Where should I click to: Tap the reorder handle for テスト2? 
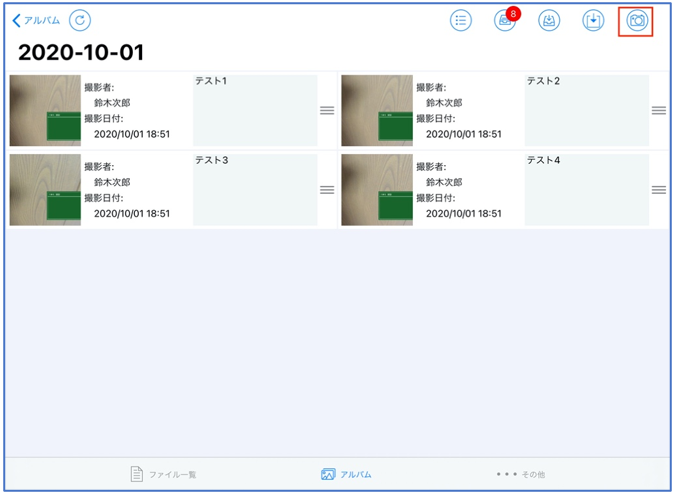pos(658,110)
